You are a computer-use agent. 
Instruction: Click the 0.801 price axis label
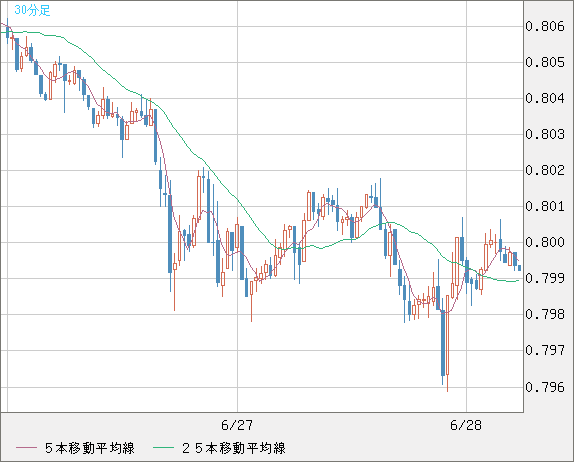[x=545, y=206]
